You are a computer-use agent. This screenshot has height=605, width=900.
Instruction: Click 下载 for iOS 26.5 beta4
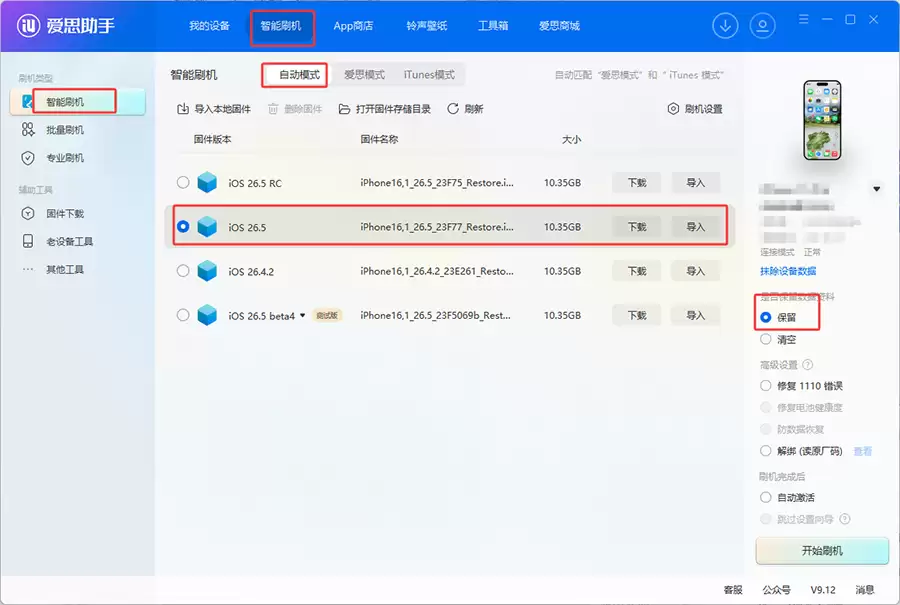point(637,315)
